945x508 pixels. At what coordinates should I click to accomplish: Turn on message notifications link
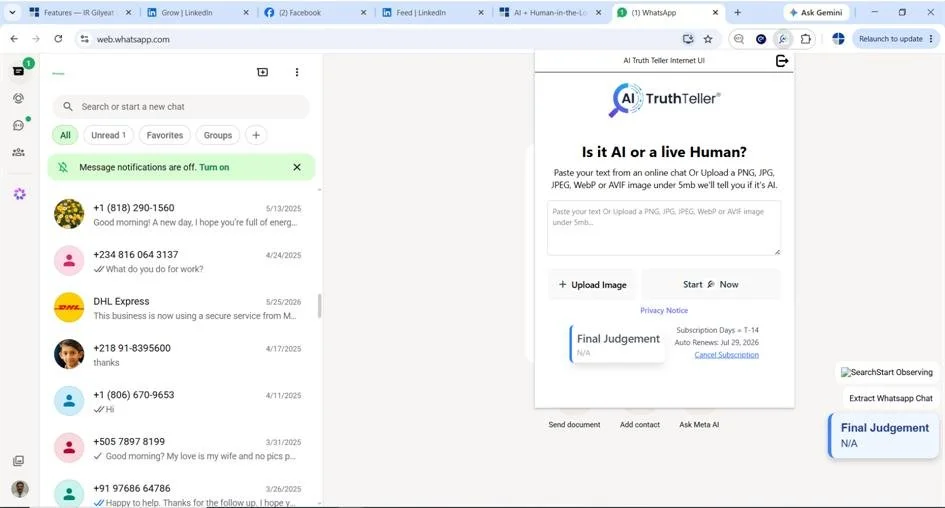214,168
